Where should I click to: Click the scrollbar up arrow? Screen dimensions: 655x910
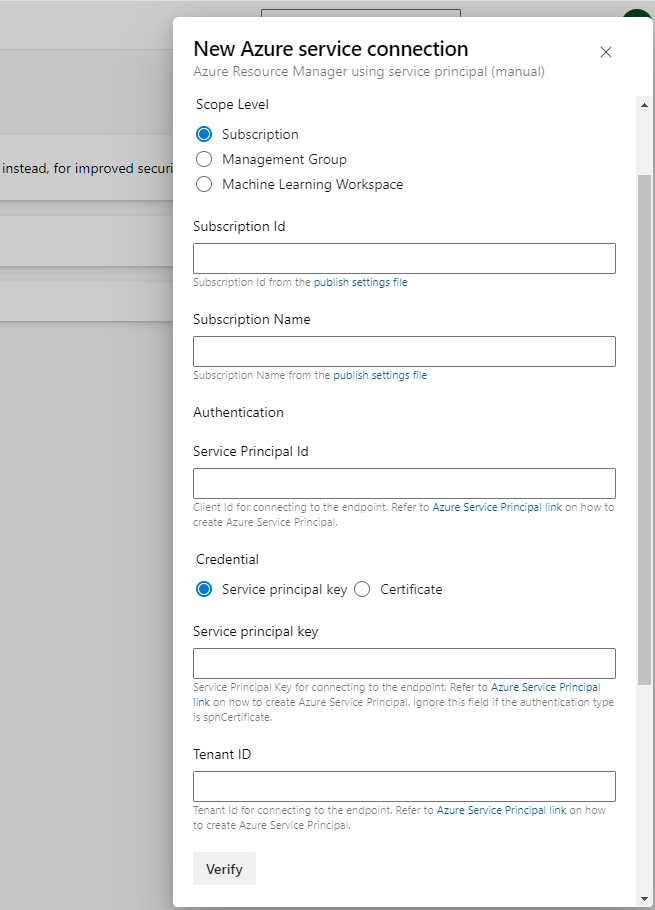tap(645, 105)
